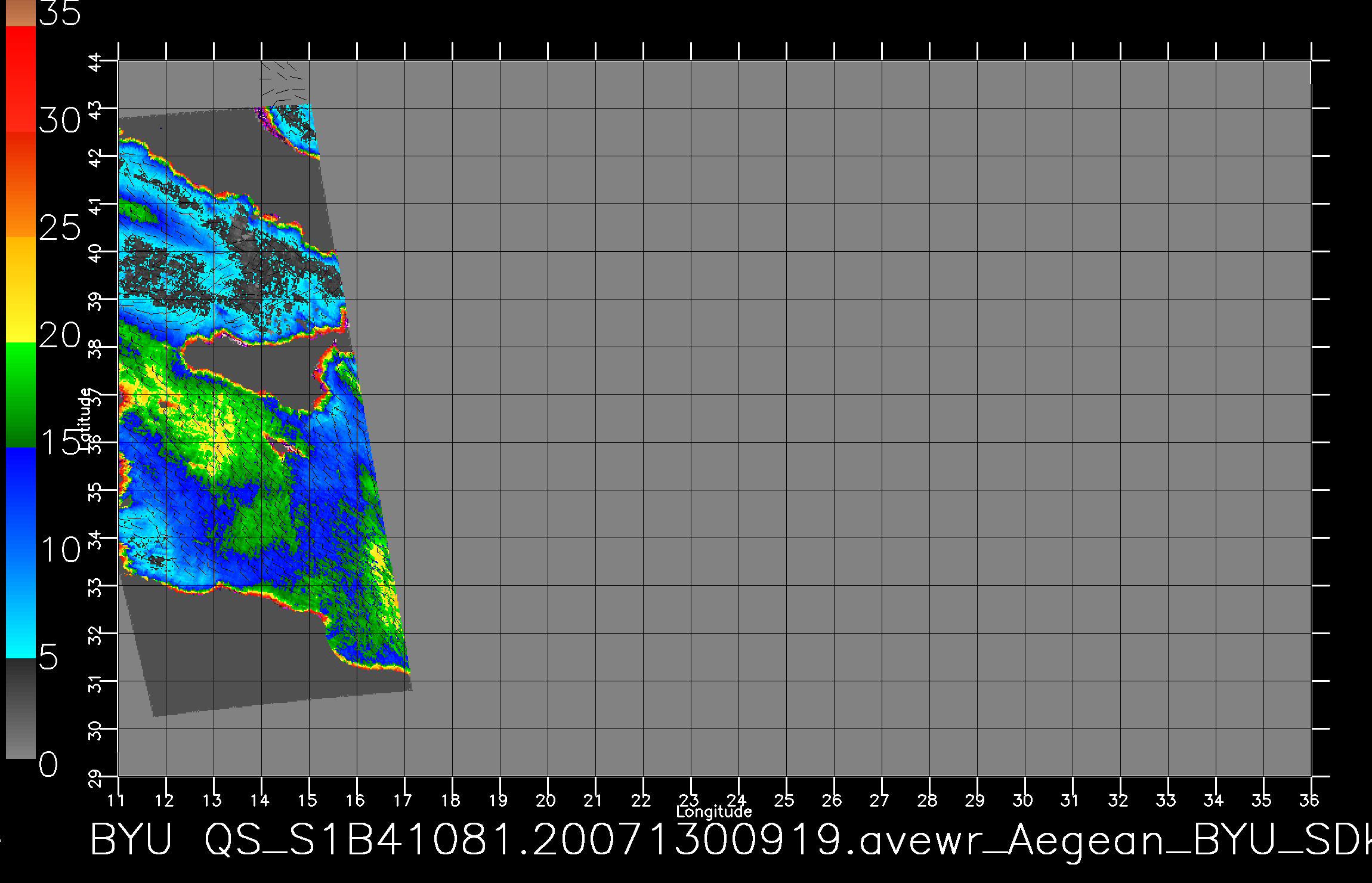Image resolution: width=1372 pixels, height=883 pixels.
Task: Click longitude tick label 17
Action: click(x=403, y=800)
